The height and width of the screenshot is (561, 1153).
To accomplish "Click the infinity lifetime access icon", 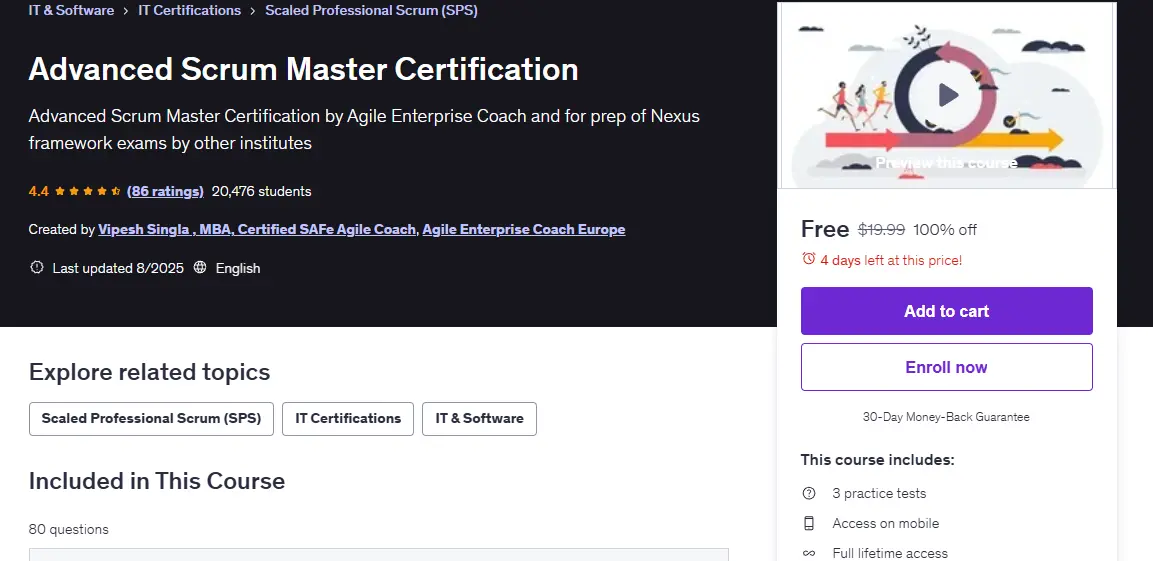I will coord(809,553).
